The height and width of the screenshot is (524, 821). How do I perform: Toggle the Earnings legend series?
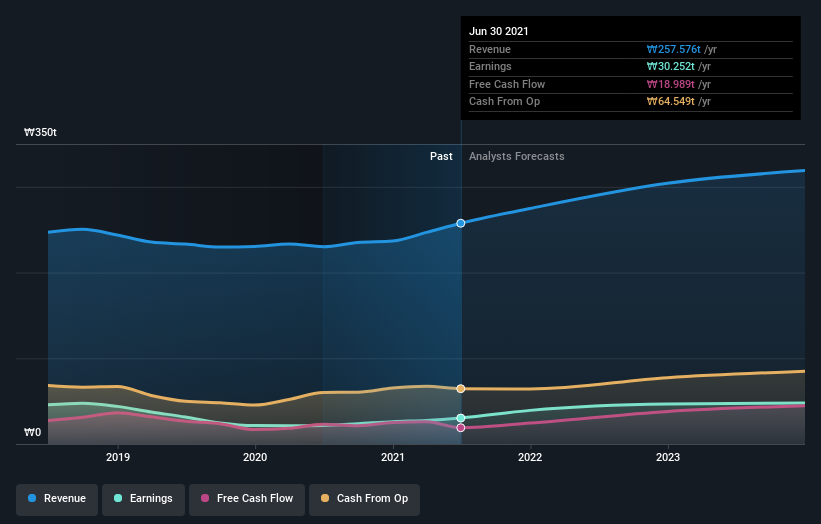(x=143, y=499)
